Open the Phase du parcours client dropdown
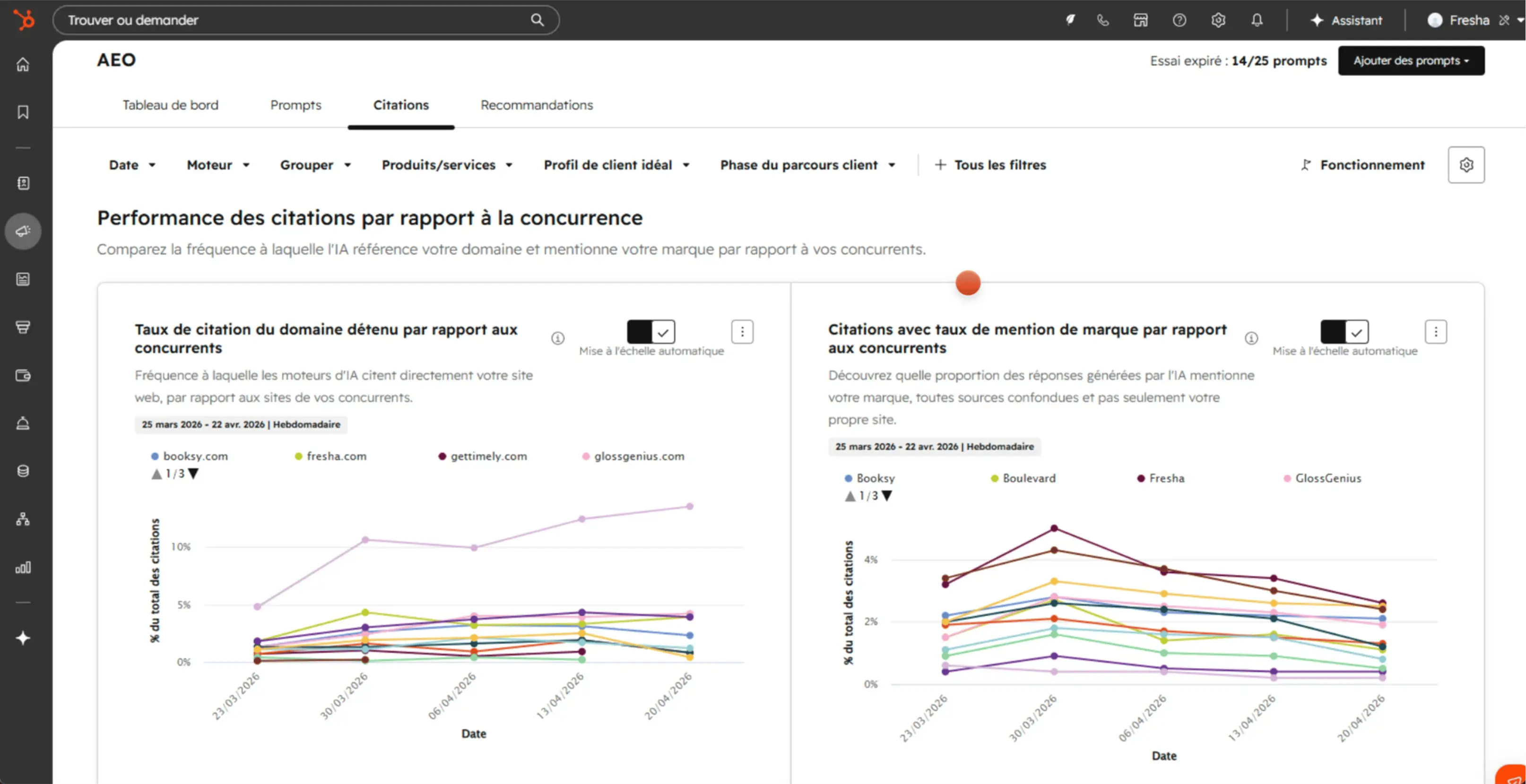Image resolution: width=1526 pixels, height=784 pixels. click(807, 164)
